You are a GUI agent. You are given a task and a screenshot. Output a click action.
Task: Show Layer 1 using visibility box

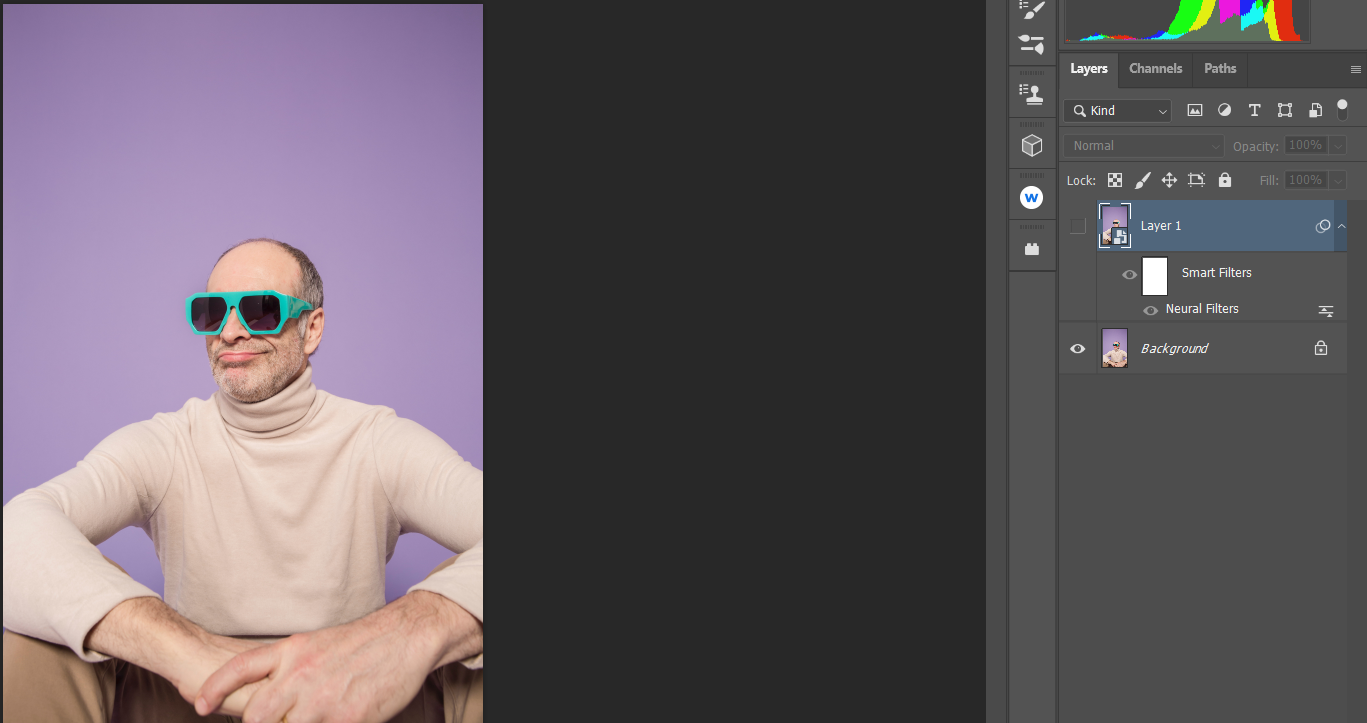tap(1077, 226)
